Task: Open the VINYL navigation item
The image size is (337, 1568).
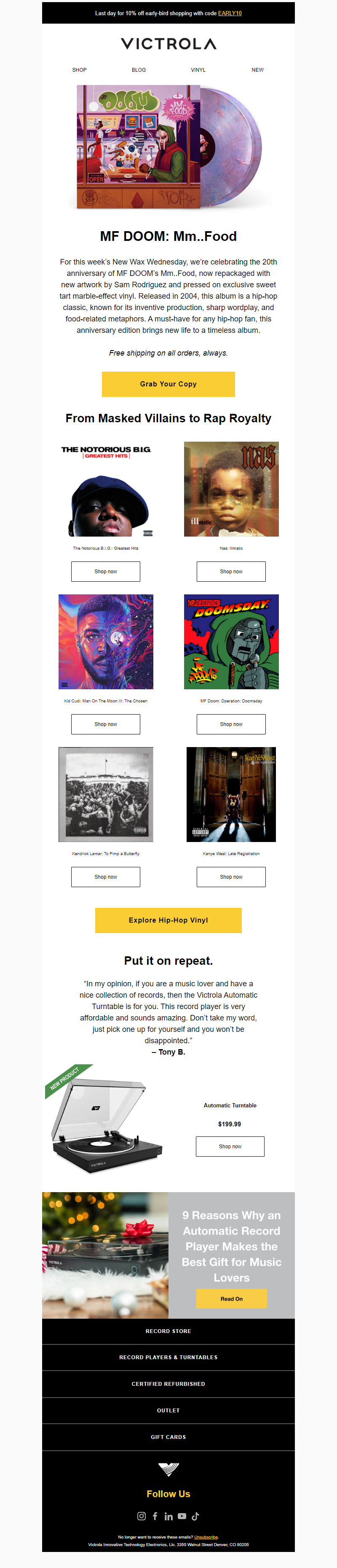Action: [198, 70]
